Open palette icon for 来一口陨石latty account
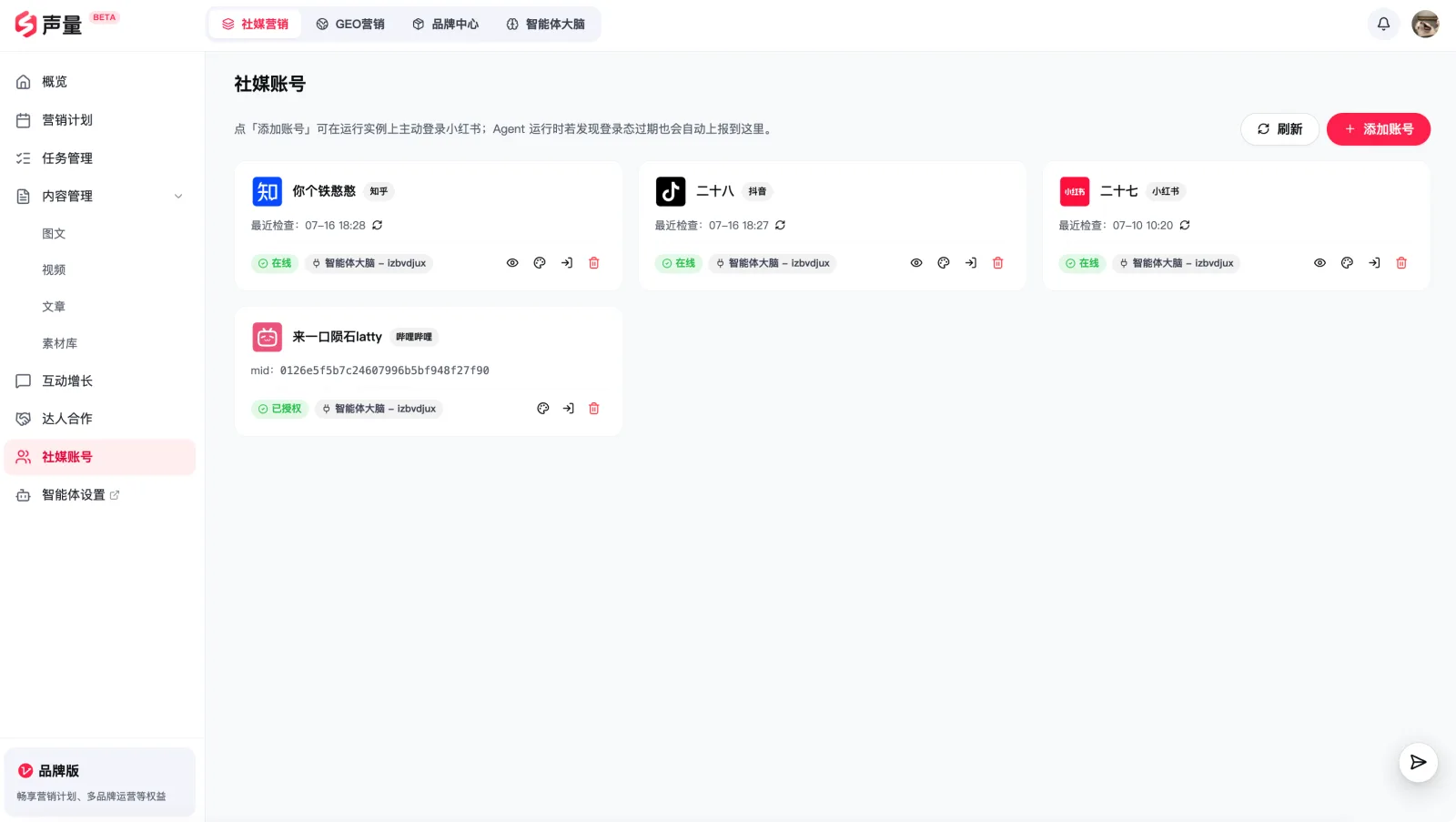 point(543,409)
